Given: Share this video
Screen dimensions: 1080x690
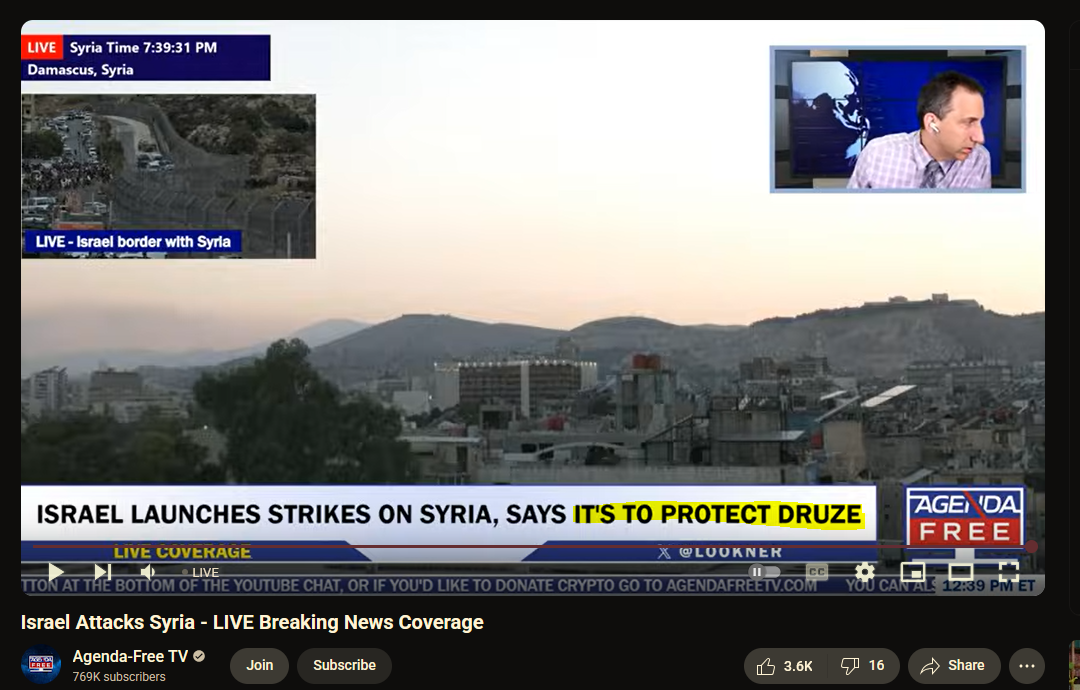Looking at the screenshot, I should [954, 666].
